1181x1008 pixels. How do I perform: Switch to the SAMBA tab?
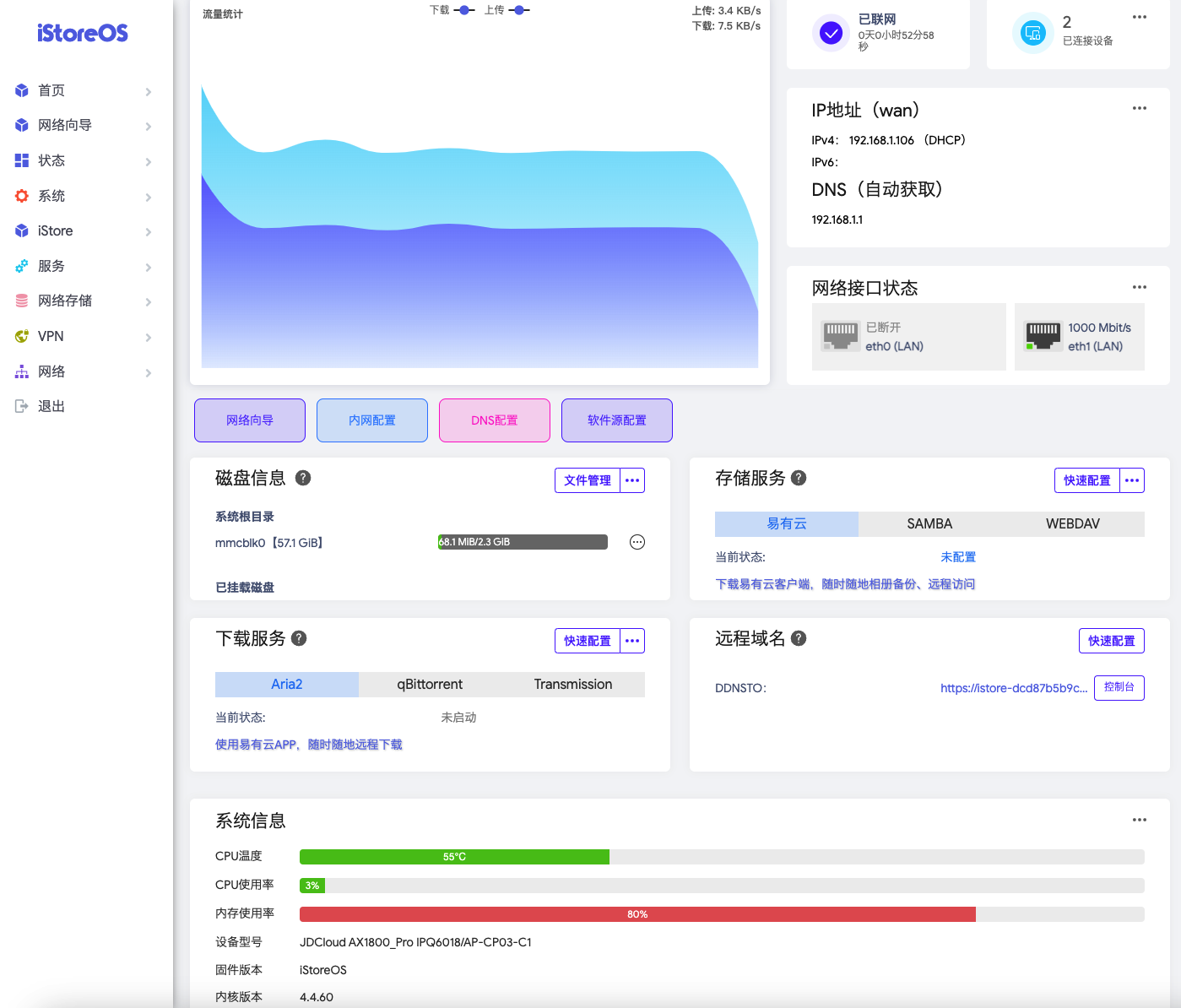click(x=929, y=523)
